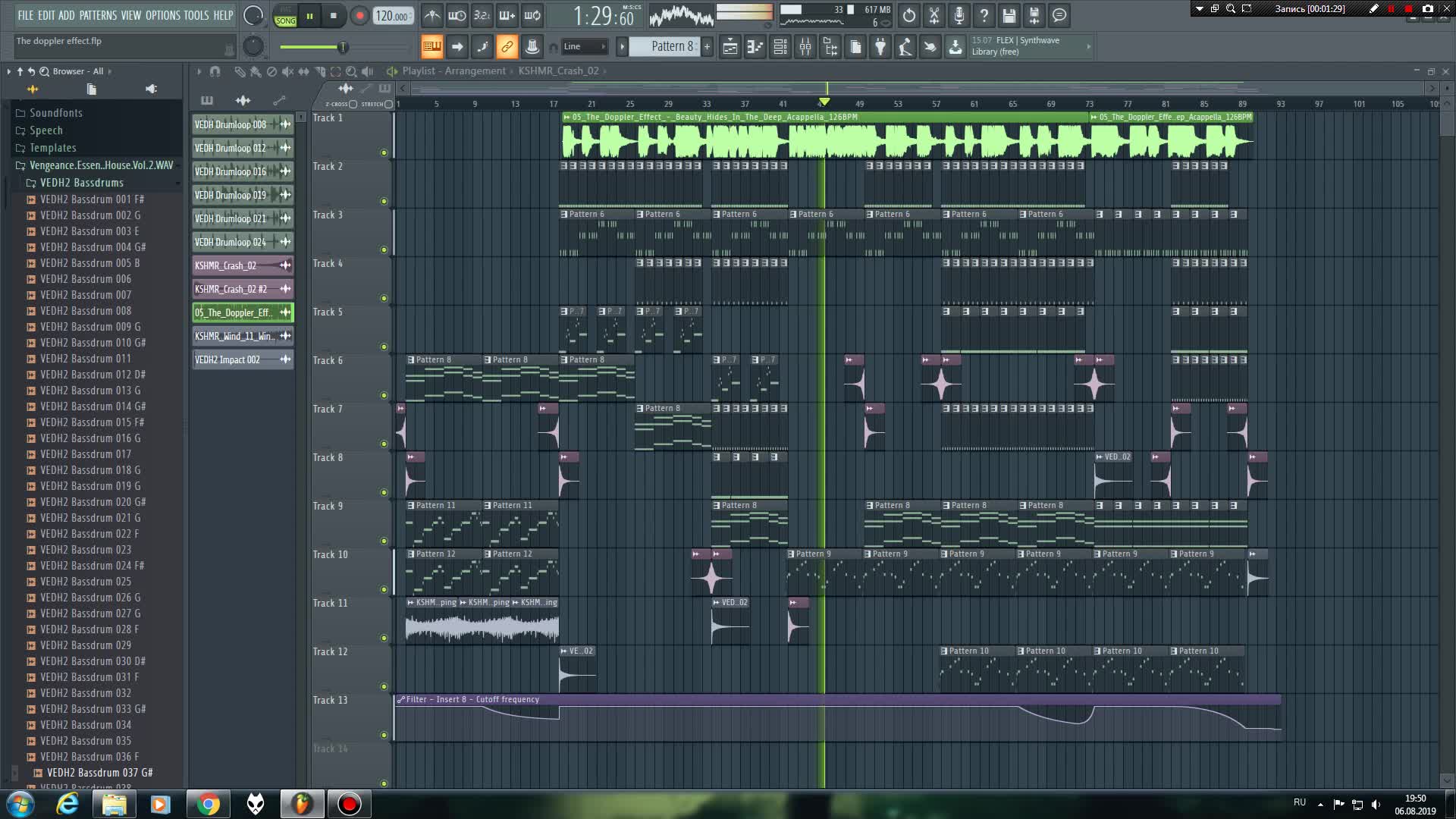The width and height of the screenshot is (1456, 819).
Task: Click the render/export audio icon
Action: 1034,15
